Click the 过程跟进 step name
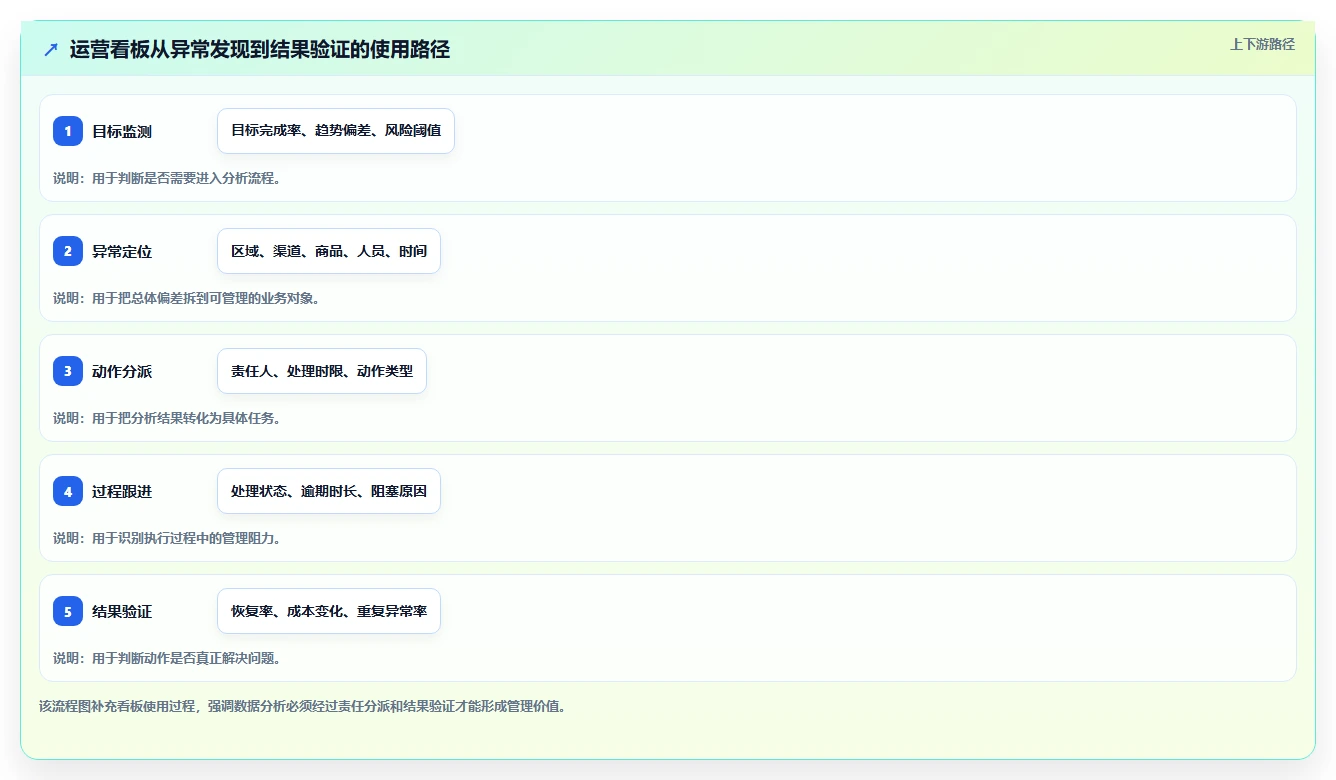The width and height of the screenshot is (1336, 780). point(122,491)
